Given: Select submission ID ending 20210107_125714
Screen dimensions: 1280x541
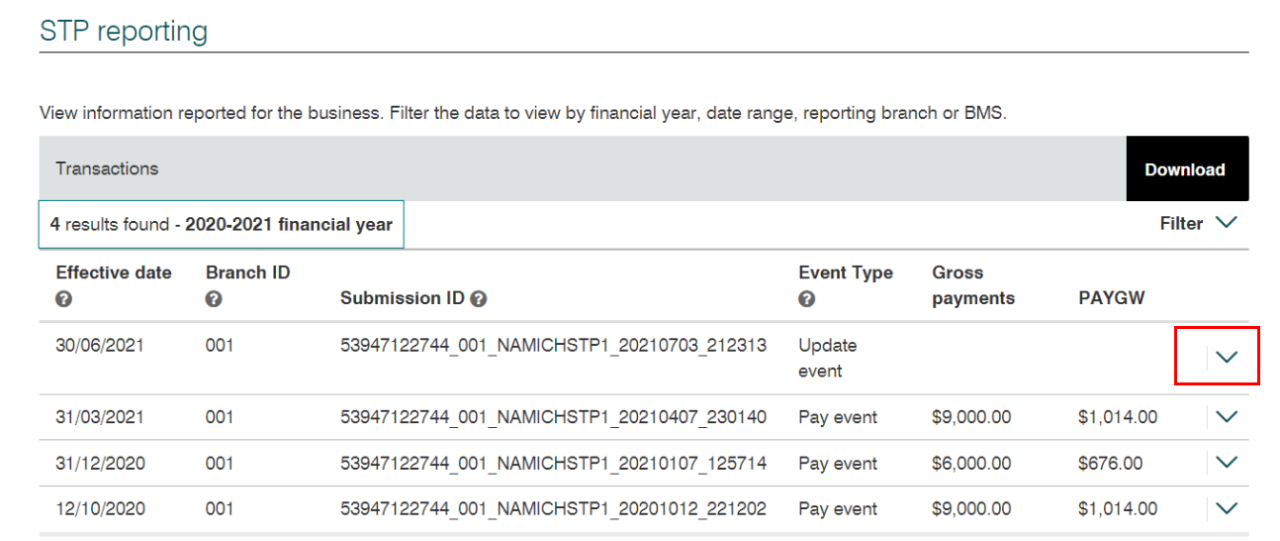Looking at the screenshot, I should pos(553,463).
